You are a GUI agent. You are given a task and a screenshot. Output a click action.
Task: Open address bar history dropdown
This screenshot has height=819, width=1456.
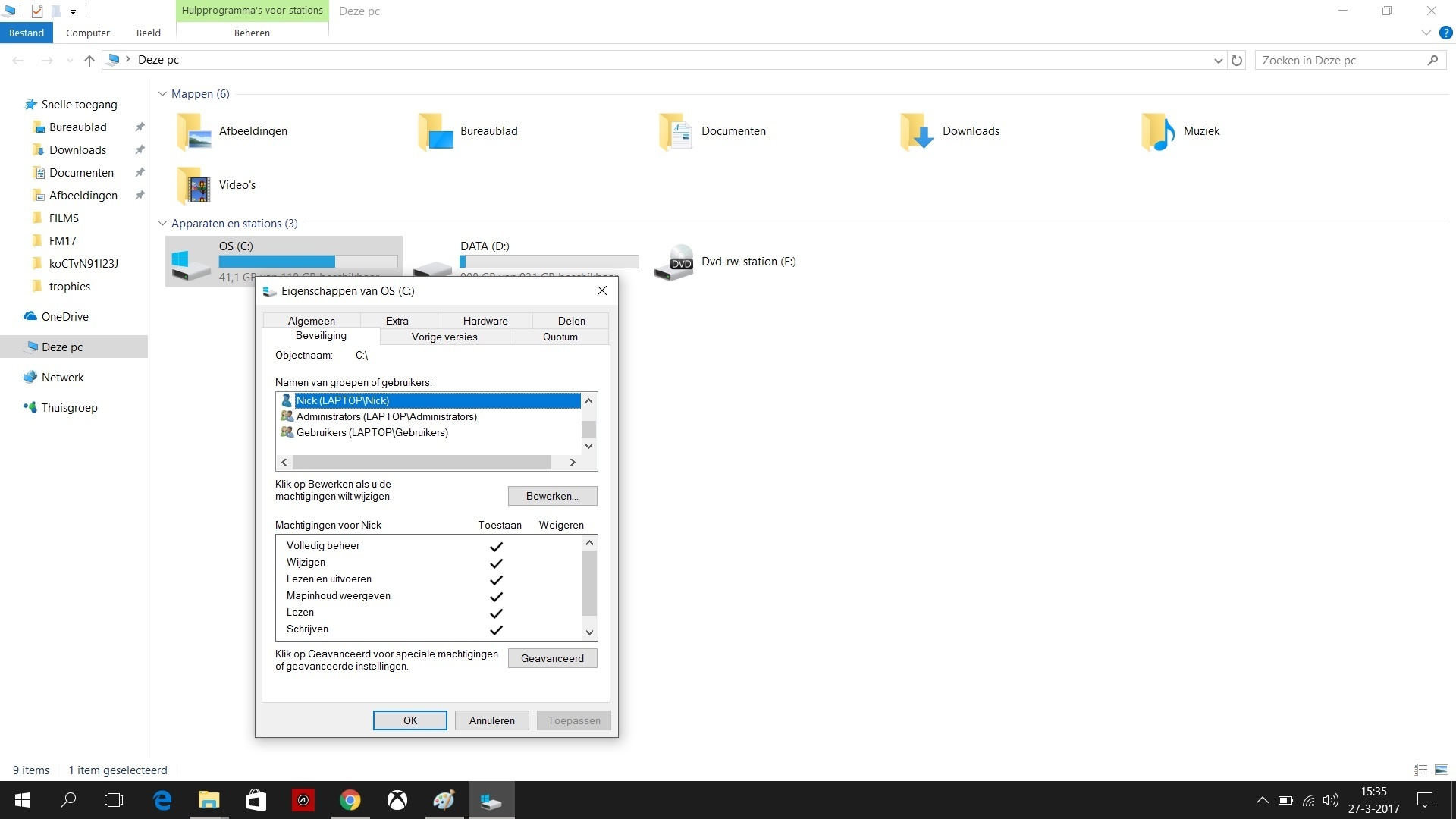pyautogui.click(x=1218, y=61)
